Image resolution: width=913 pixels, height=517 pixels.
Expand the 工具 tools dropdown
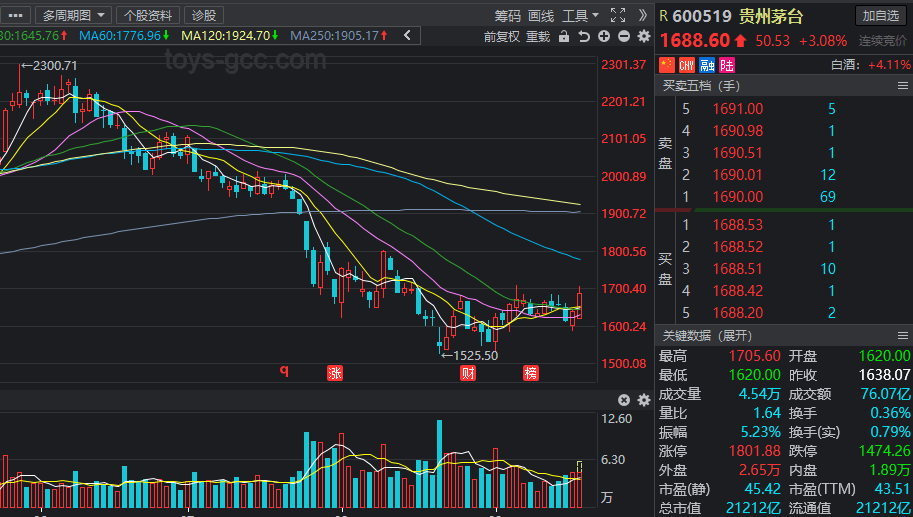coord(580,16)
